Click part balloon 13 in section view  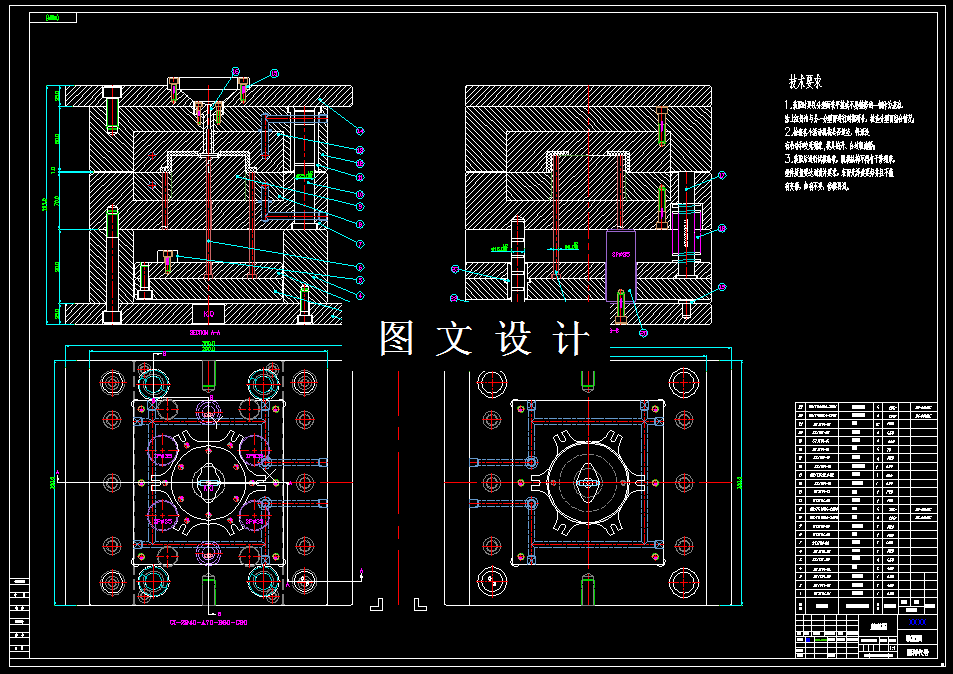click(360, 150)
